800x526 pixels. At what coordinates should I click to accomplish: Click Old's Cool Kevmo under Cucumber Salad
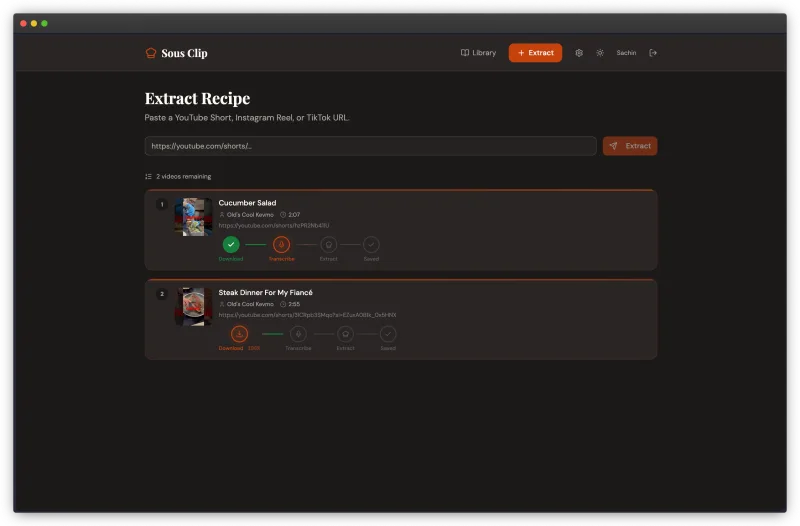click(250, 215)
